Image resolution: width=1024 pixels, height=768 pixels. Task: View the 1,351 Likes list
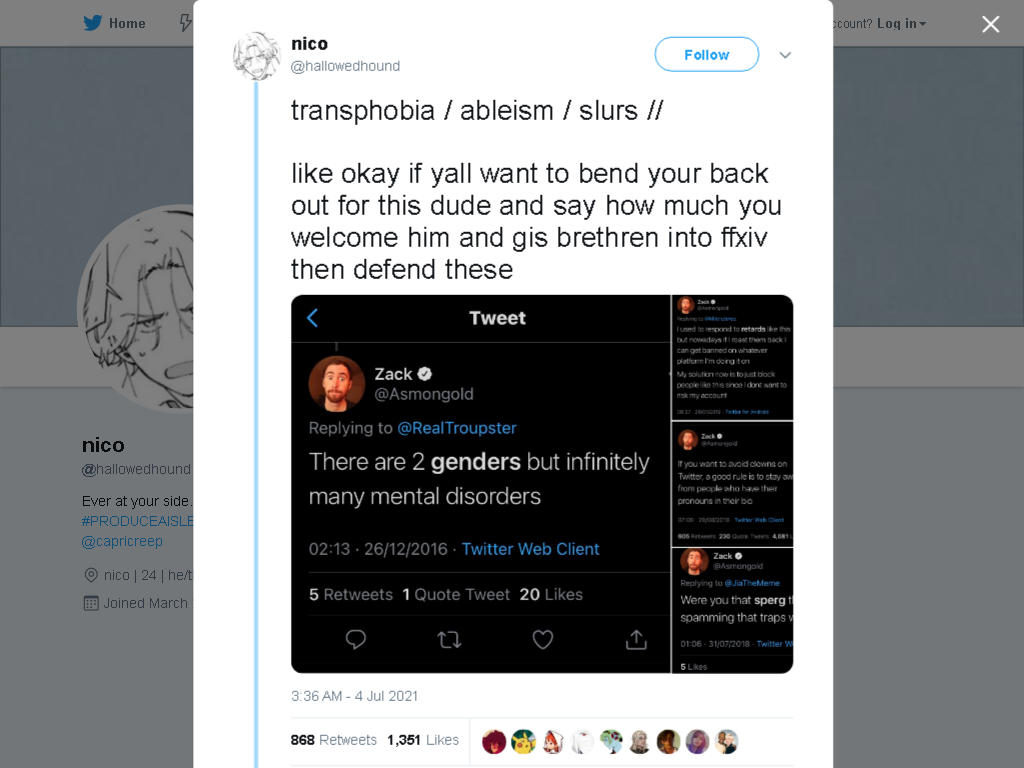pyautogui.click(x=423, y=740)
